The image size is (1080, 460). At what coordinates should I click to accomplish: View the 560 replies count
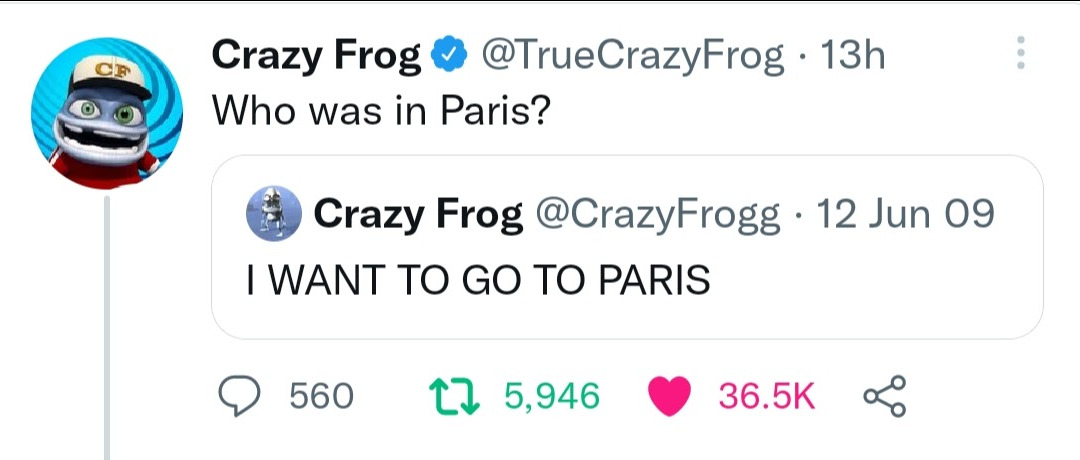pos(321,397)
